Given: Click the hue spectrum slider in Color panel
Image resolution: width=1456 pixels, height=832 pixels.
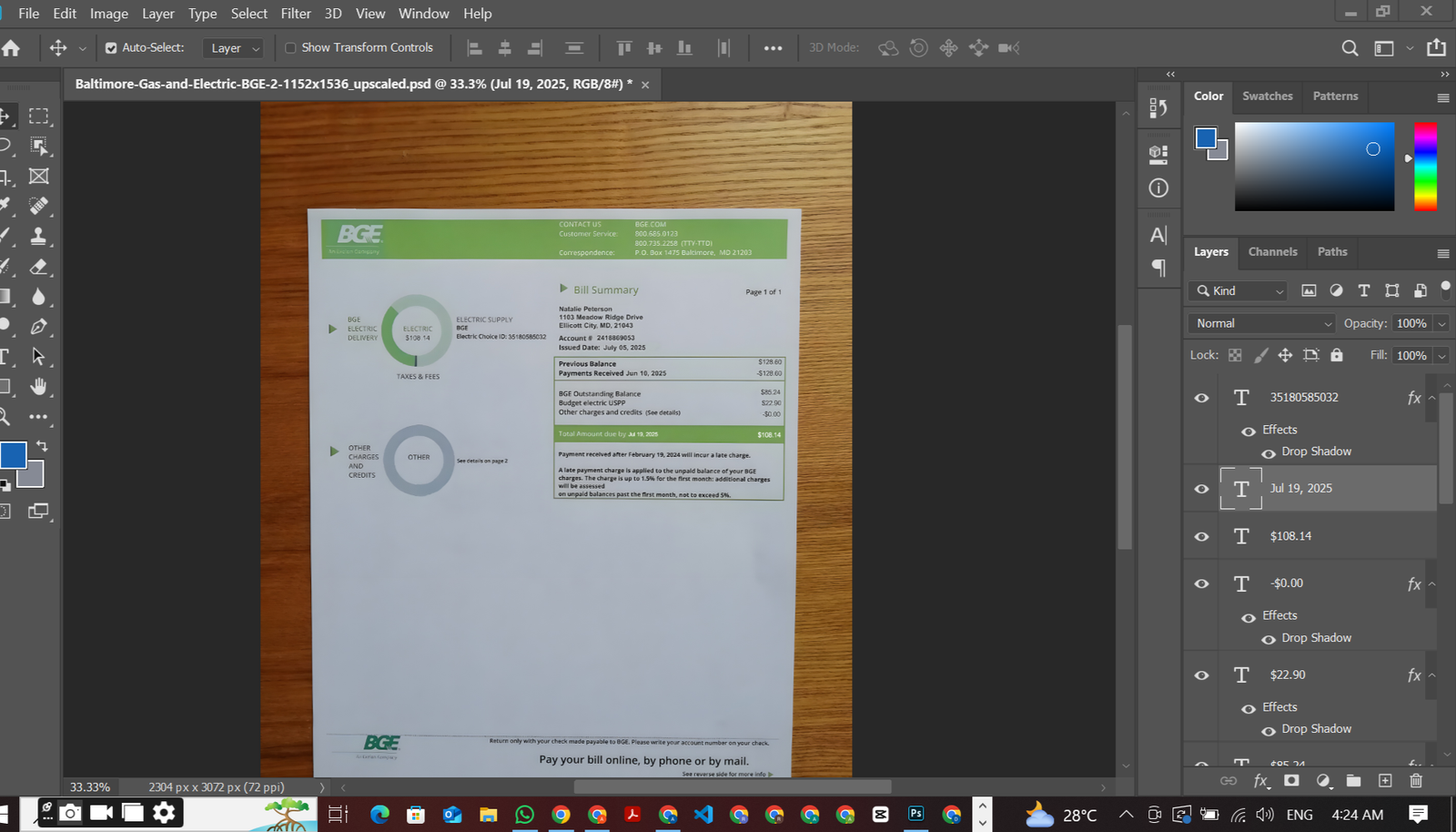Looking at the screenshot, I should 1426,166.
